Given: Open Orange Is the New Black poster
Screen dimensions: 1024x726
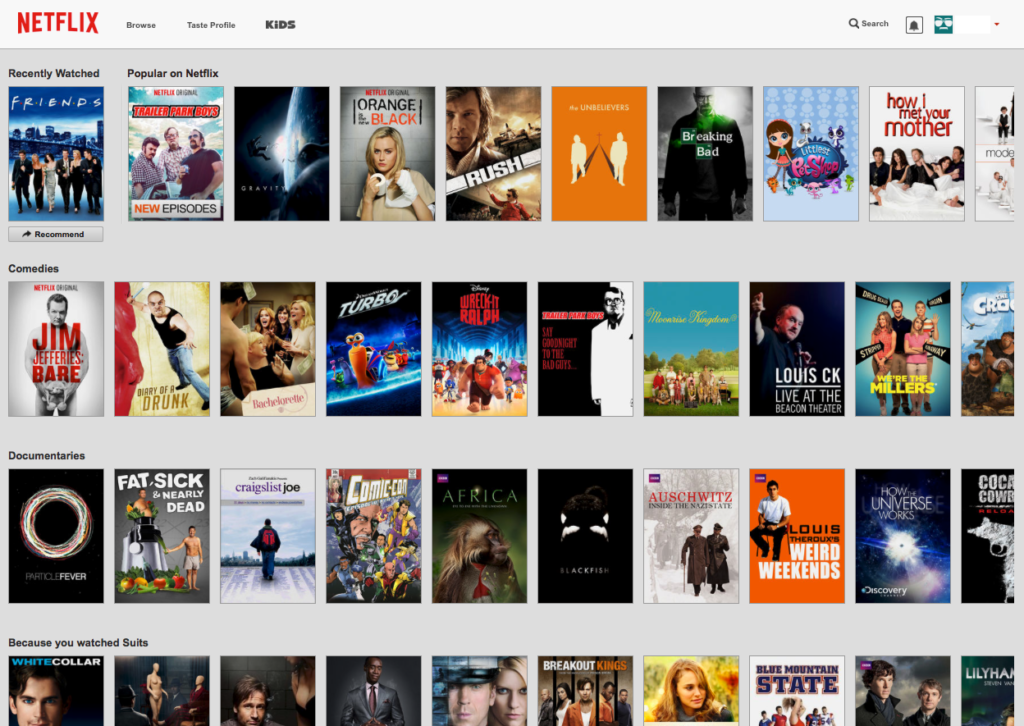Looking at the screenshot, I should pyautogui.click(x=387, y=154).
